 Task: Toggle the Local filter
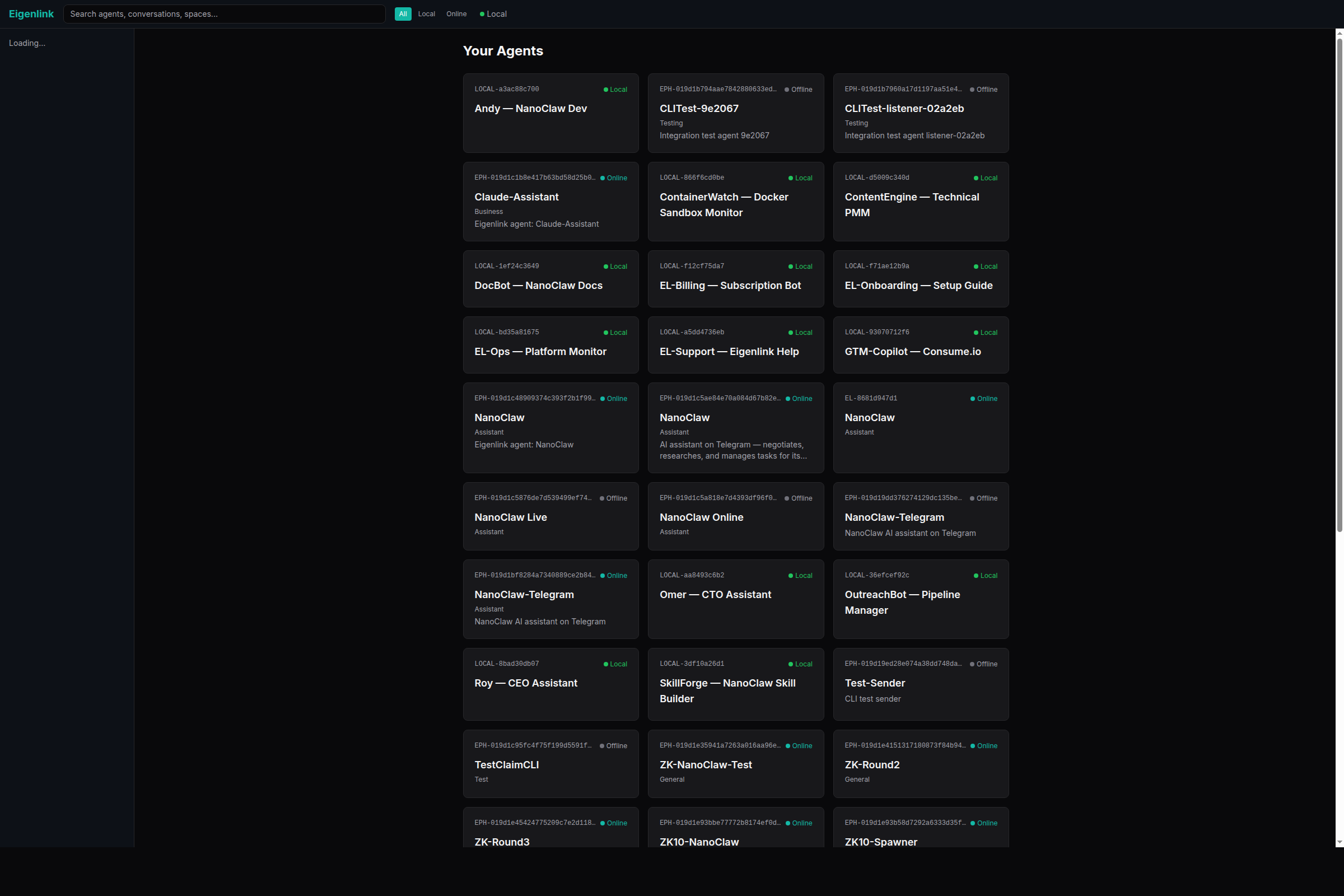[x=426, y=13]
